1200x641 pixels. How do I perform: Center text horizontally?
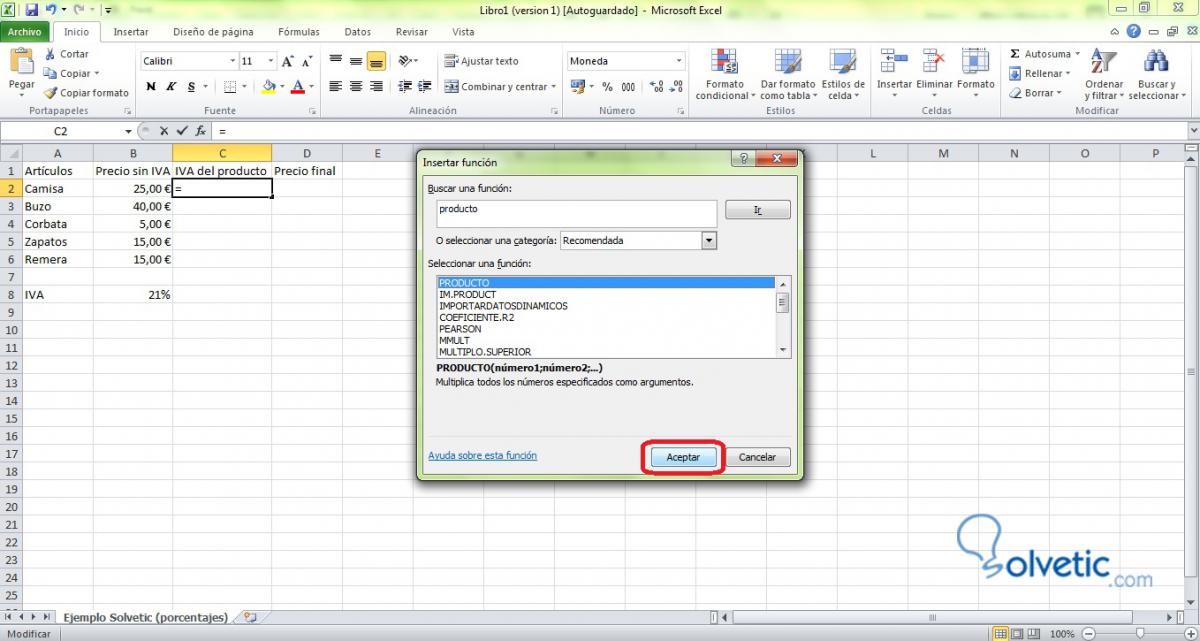tap(356, 87)
